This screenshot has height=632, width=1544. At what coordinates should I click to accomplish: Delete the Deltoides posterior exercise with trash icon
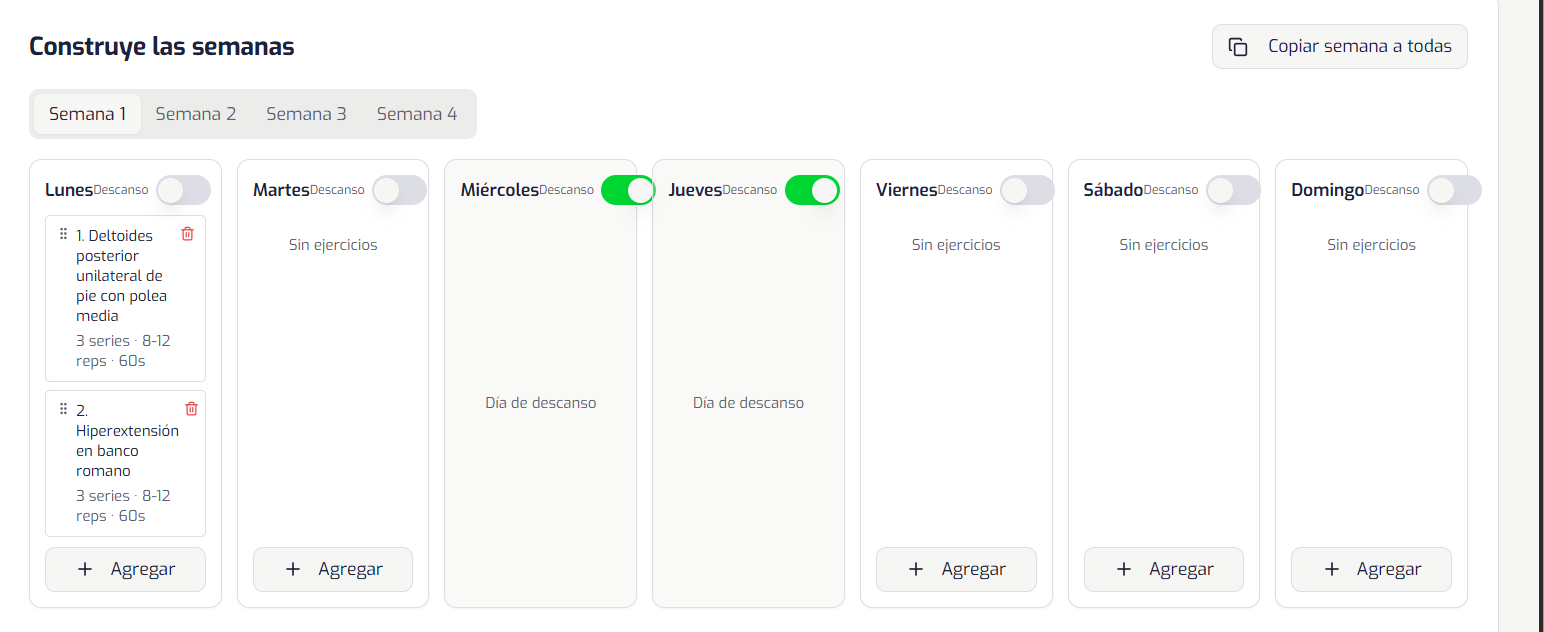[x=187, y=233]
